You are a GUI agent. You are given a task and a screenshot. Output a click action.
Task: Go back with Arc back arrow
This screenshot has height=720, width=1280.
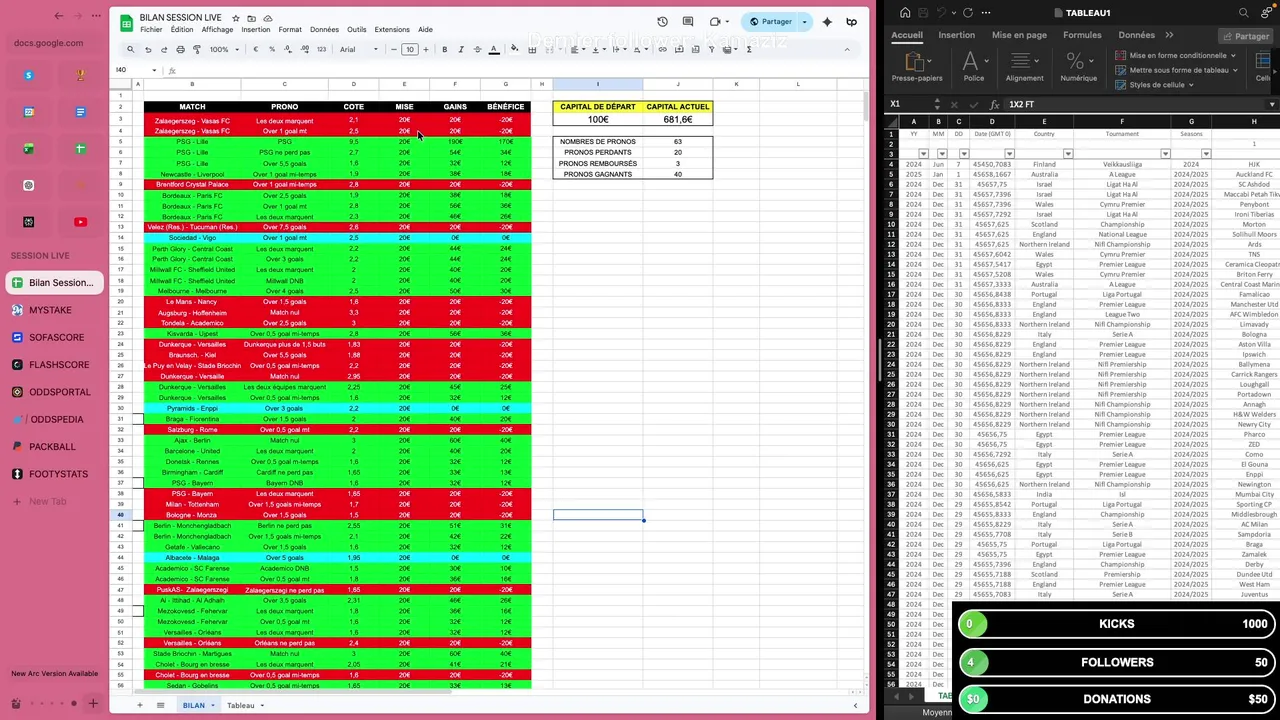59,16
